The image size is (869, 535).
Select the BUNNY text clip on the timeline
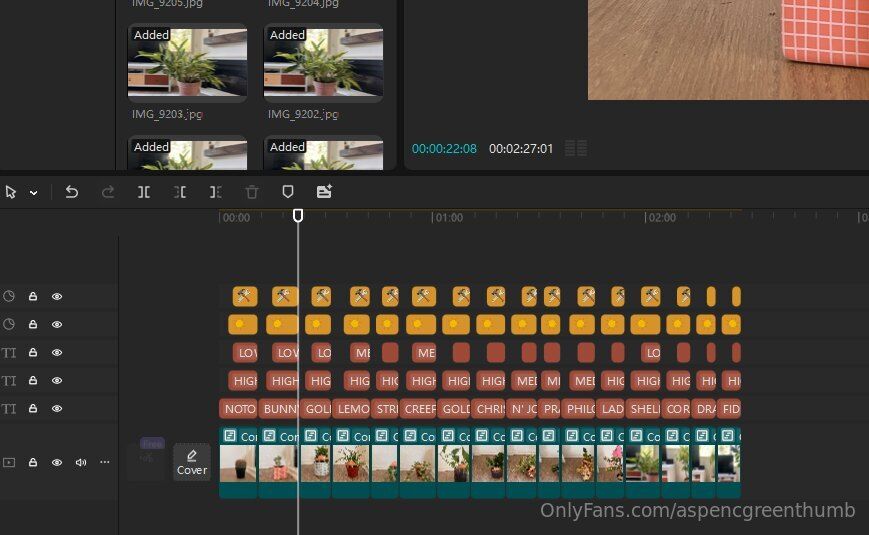click(279, 409)
